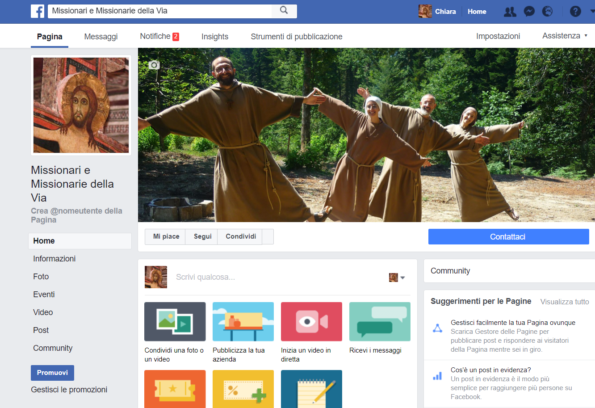Open the Messenger icon in the top bar
Screen dimensions: 595x408
pyautogui.click(x=529, y=11)
